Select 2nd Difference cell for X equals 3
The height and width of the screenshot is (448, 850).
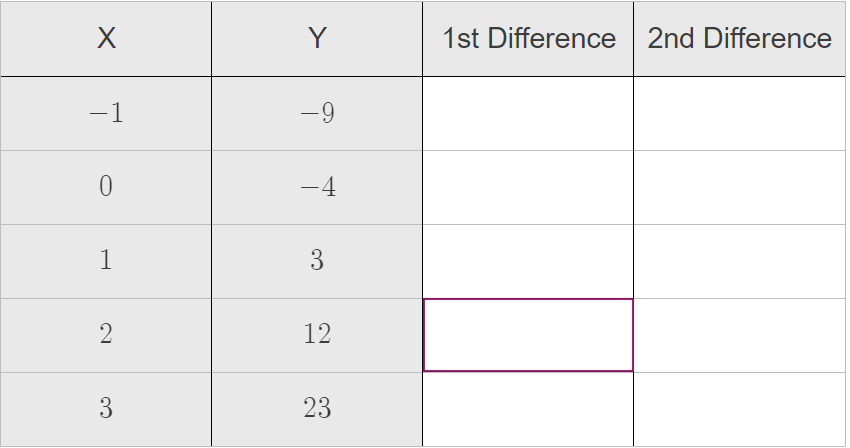pyautogui.click(x=739, y=409)
